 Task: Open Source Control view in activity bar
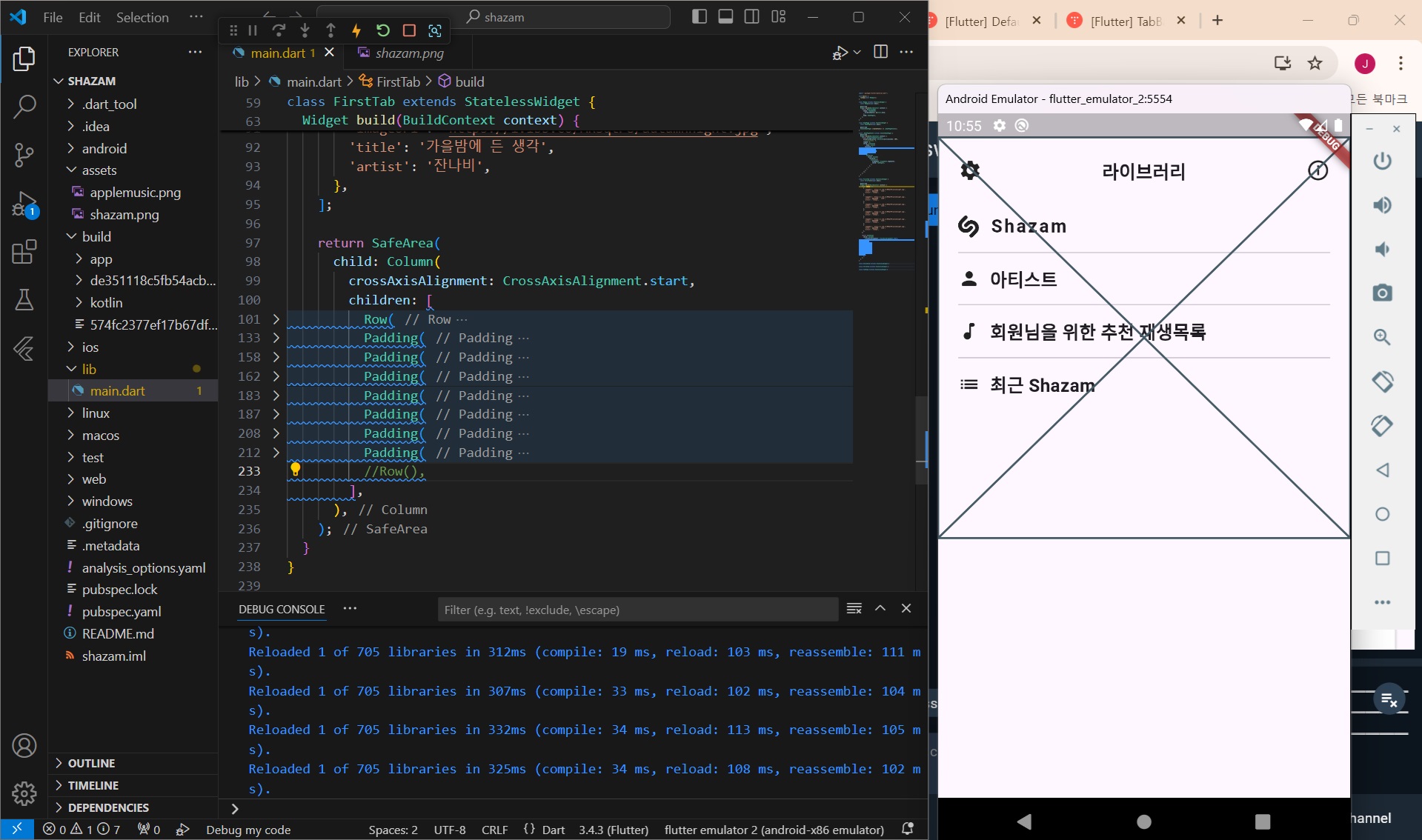tap(24, 155)
